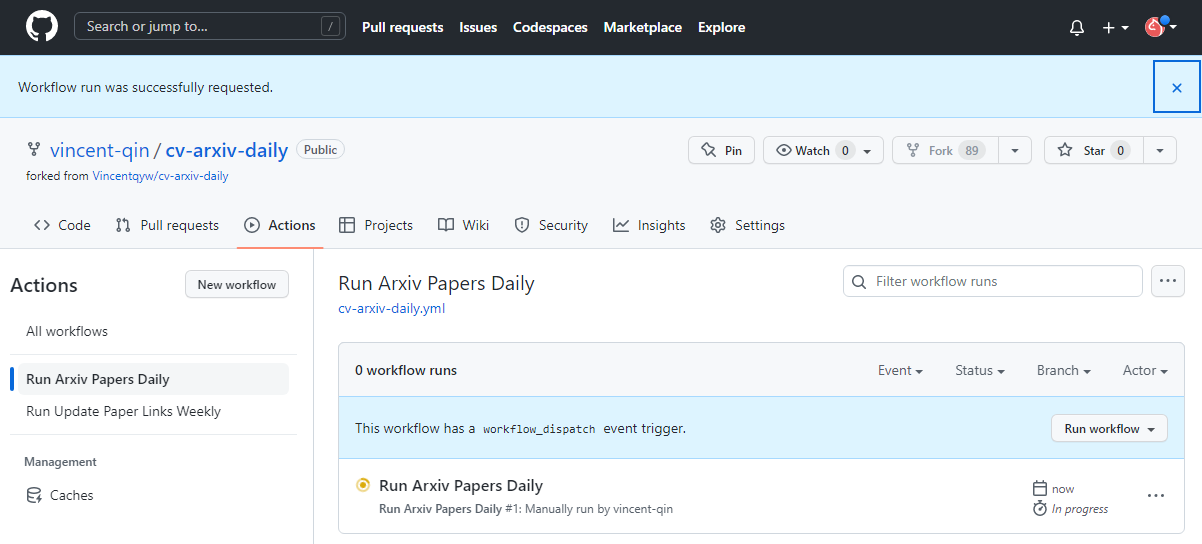
Task: Open the Run workflow dropdown
Action: [x=1109, y=428]
